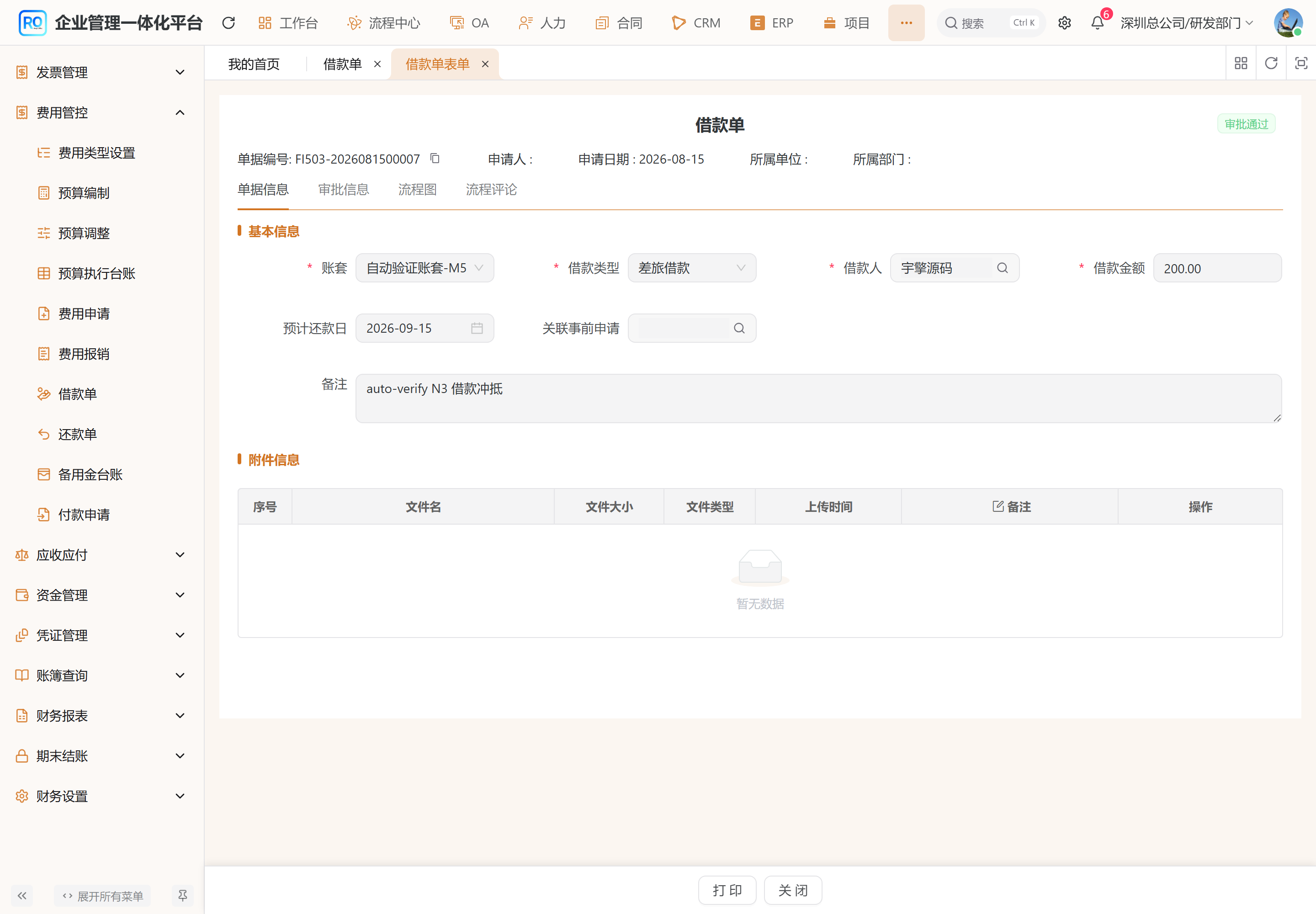Close the 借款单表单 tab
Image resolution: width=1316 pixels, height=914 pixels.
point(485,64)
